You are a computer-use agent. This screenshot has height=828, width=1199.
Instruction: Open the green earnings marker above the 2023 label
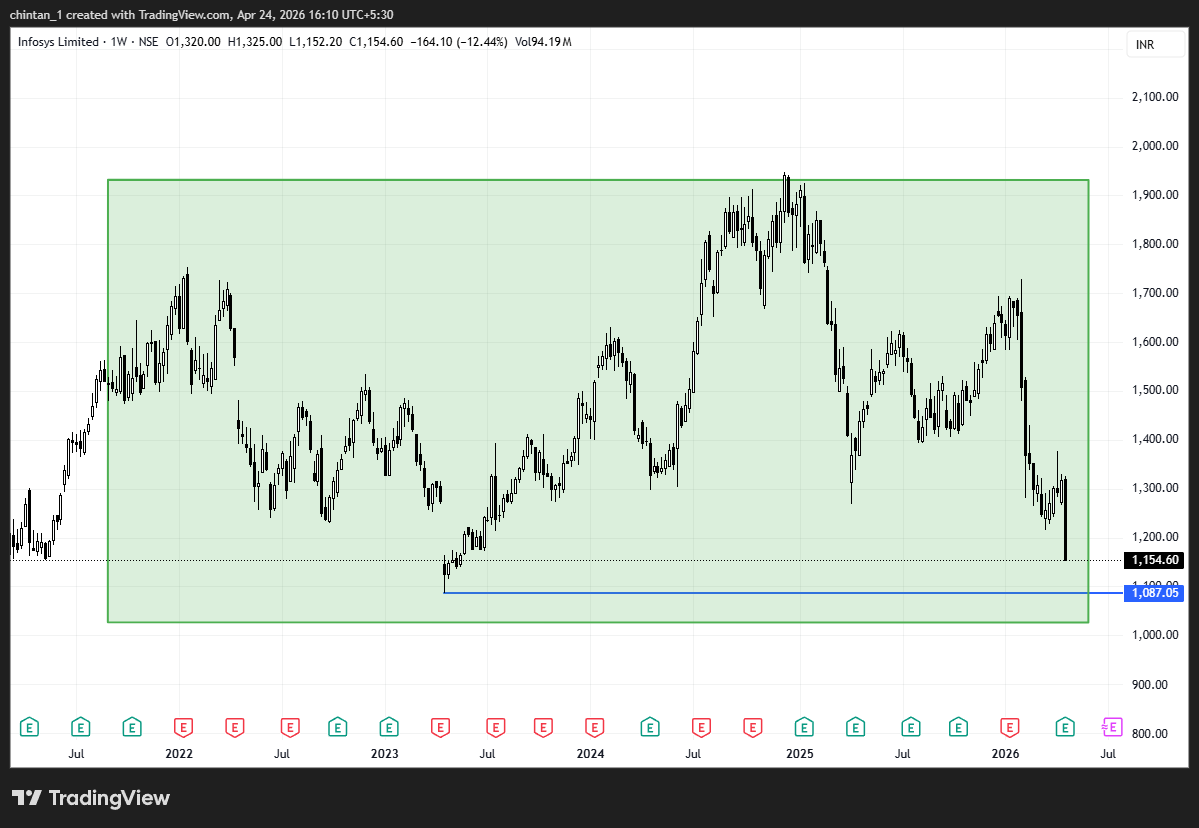point(388,727)
